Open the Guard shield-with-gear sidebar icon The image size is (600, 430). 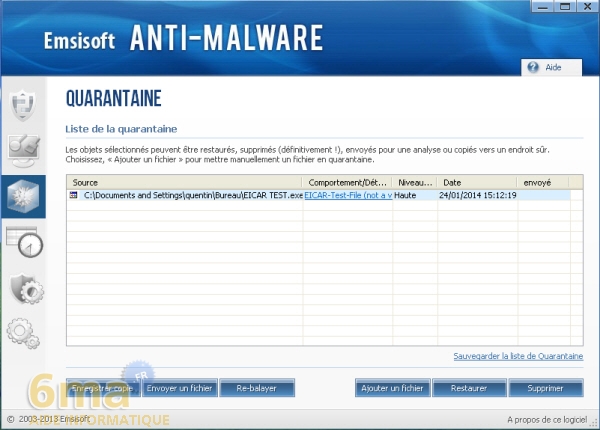pyautogui.click(x=26, y=289)
